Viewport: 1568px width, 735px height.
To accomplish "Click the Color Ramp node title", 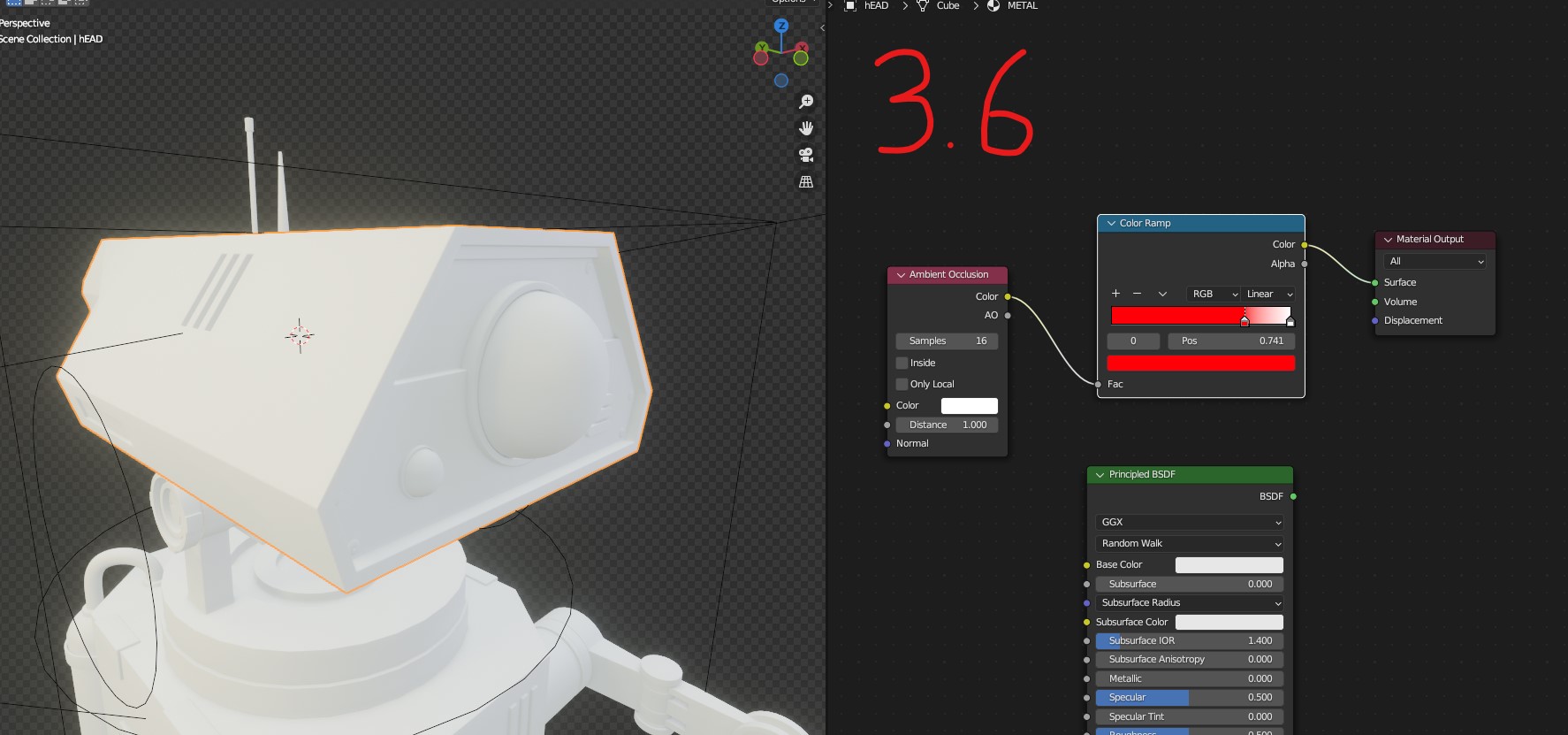I will [x=1145, y=223].
